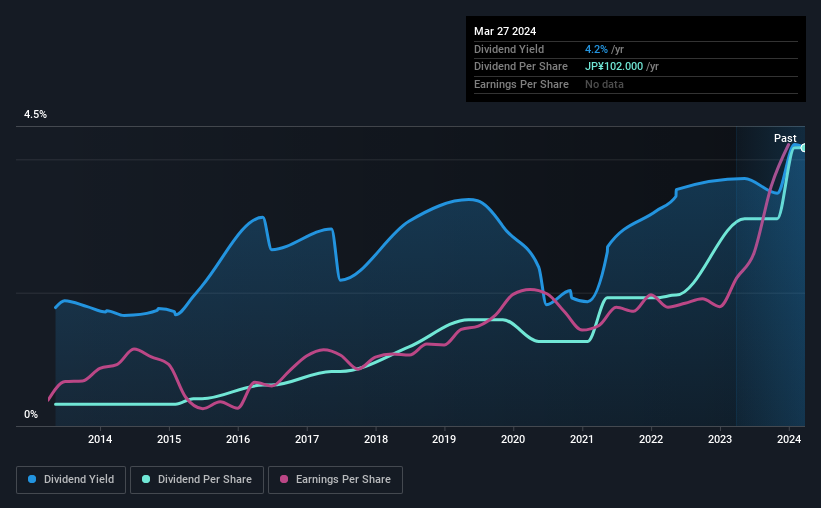This screenshot has width=821, height=508.
Task: Select the 2019 year label on axis
Action: [x=444, y=439]
